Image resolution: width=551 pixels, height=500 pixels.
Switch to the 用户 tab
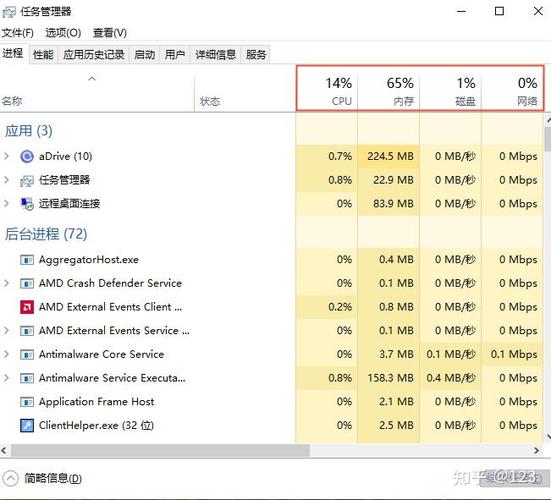tap(175, 54)
